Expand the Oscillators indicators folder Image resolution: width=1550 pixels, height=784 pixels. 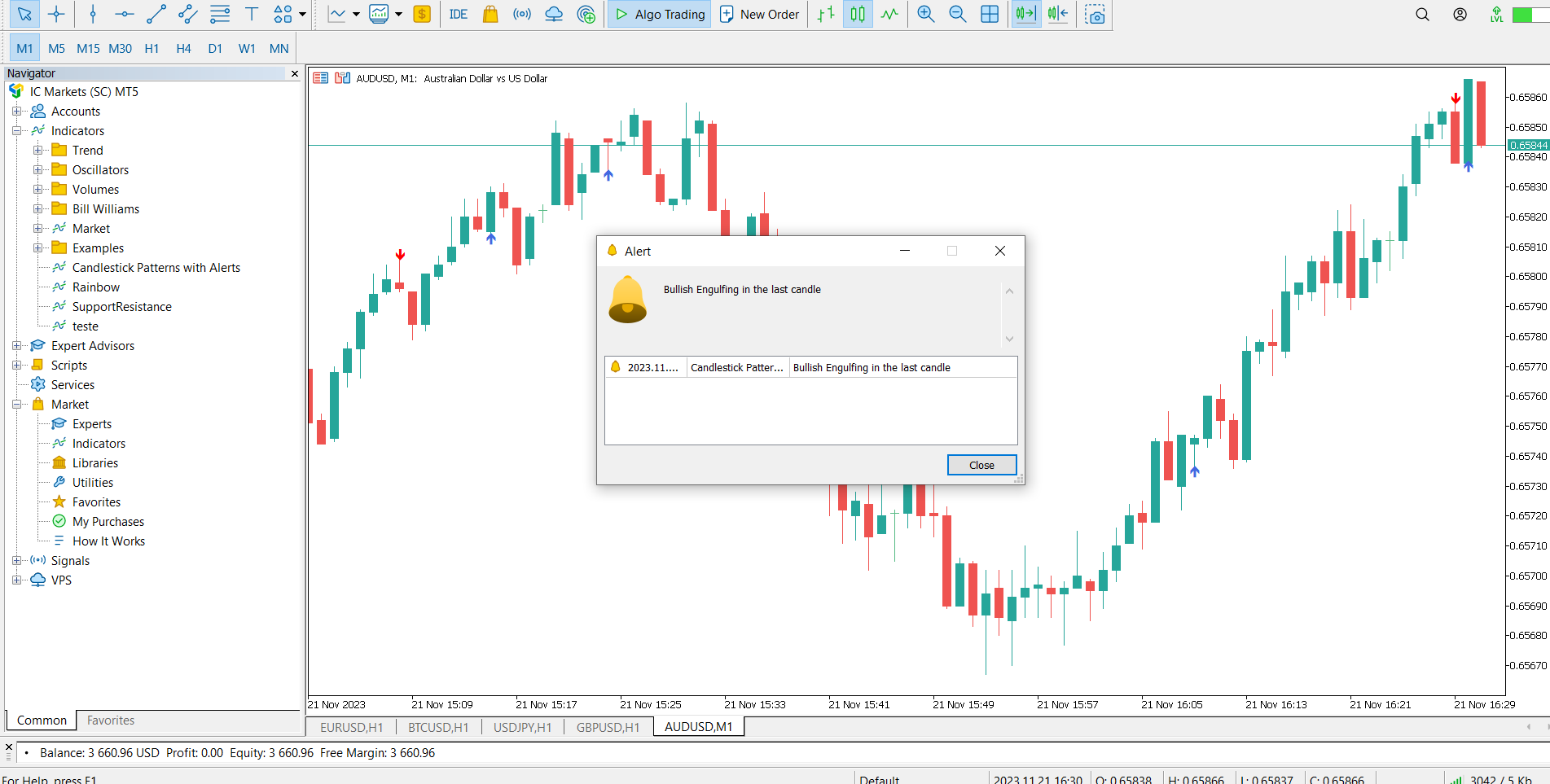click(x=38, y=169)
